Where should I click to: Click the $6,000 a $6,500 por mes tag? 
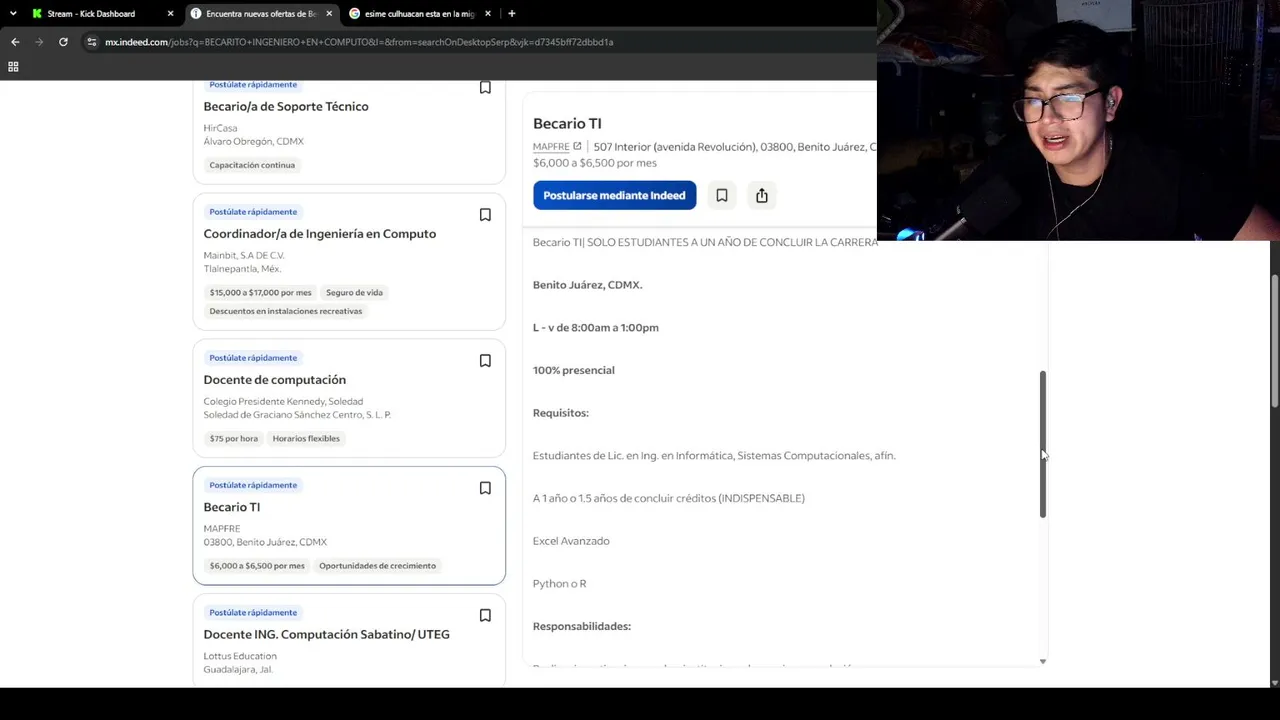point(257,566)
